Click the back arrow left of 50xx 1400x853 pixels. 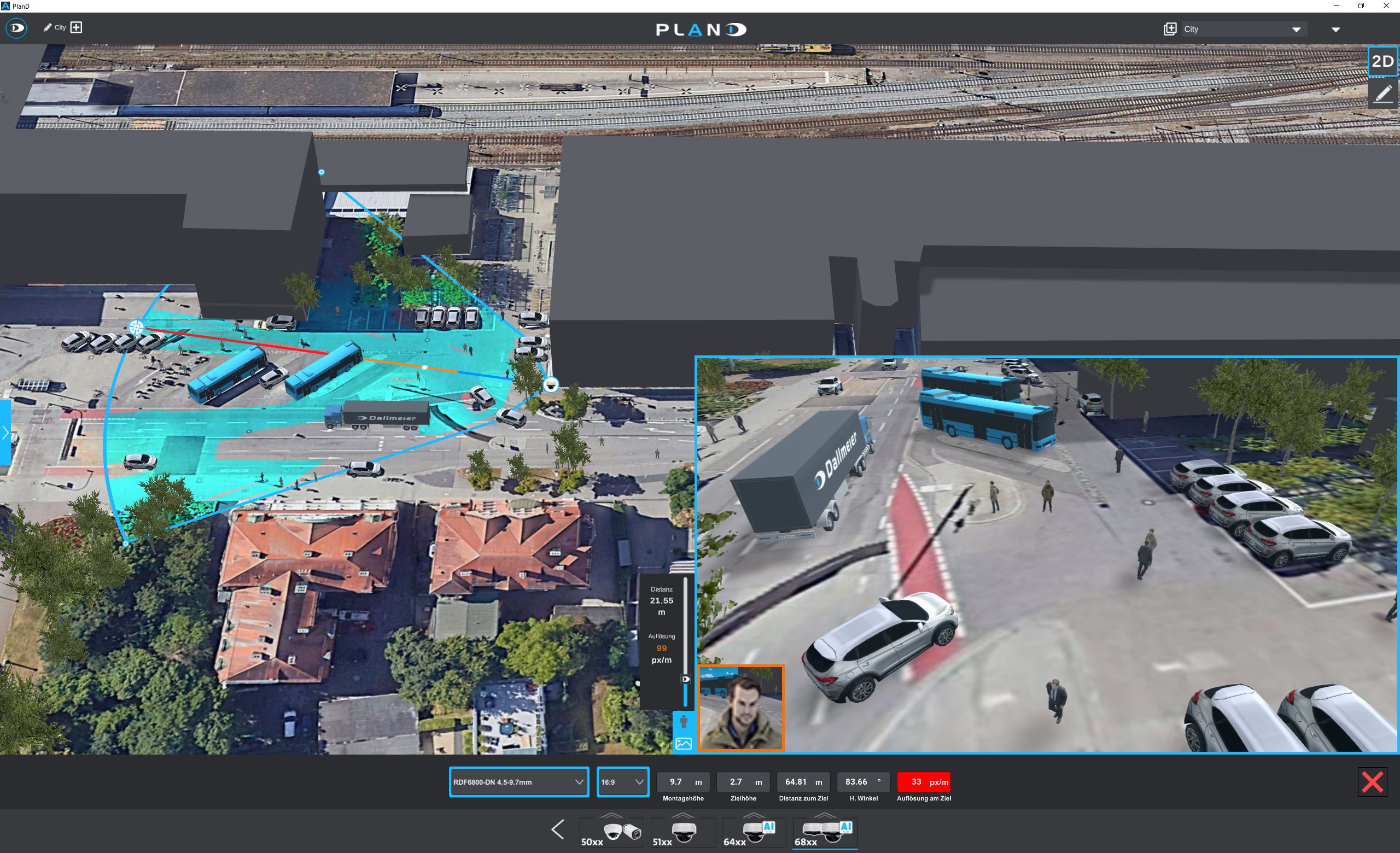pyautogui.click(x=558, y=829)
